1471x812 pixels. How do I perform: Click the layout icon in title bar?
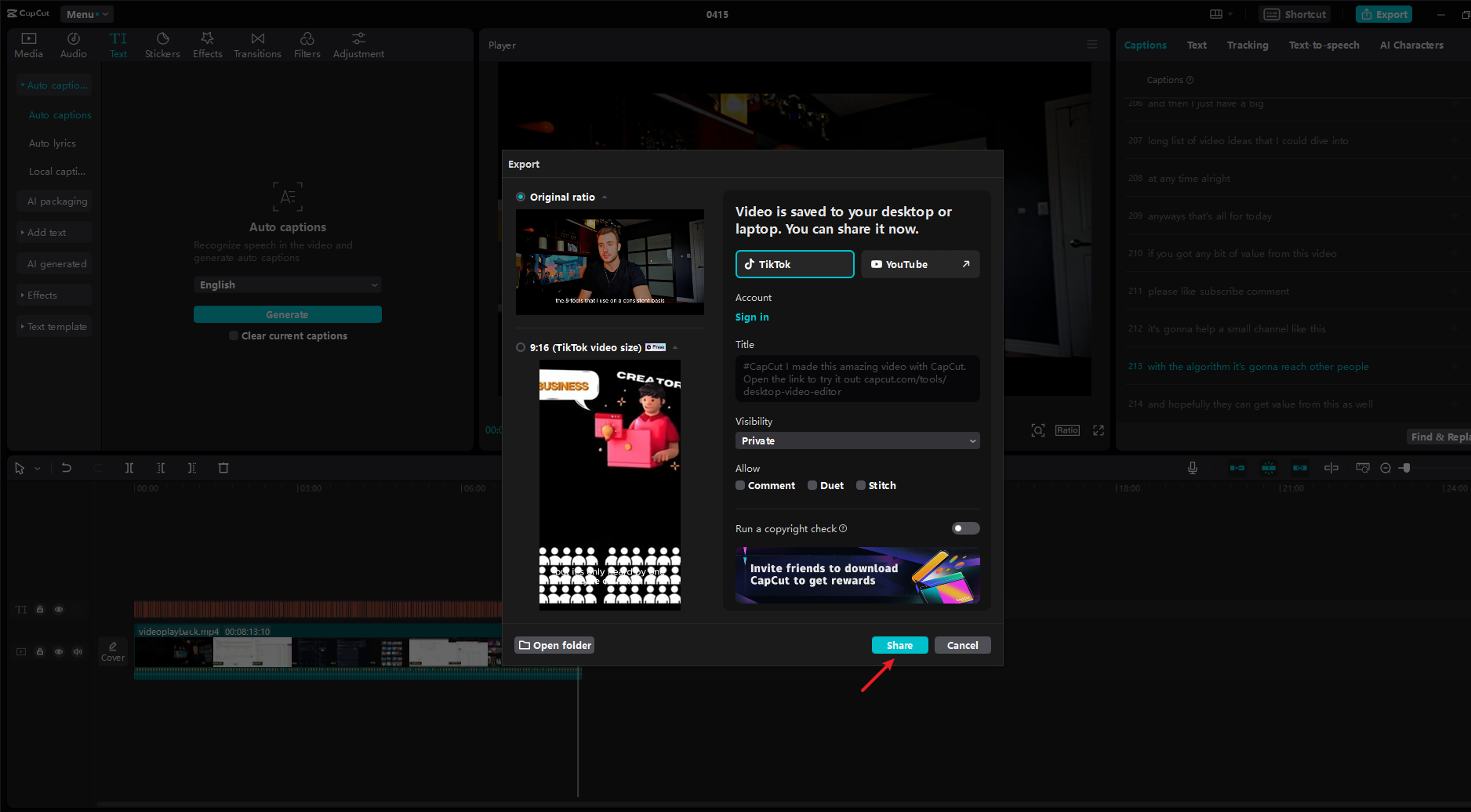[1216, 14]
